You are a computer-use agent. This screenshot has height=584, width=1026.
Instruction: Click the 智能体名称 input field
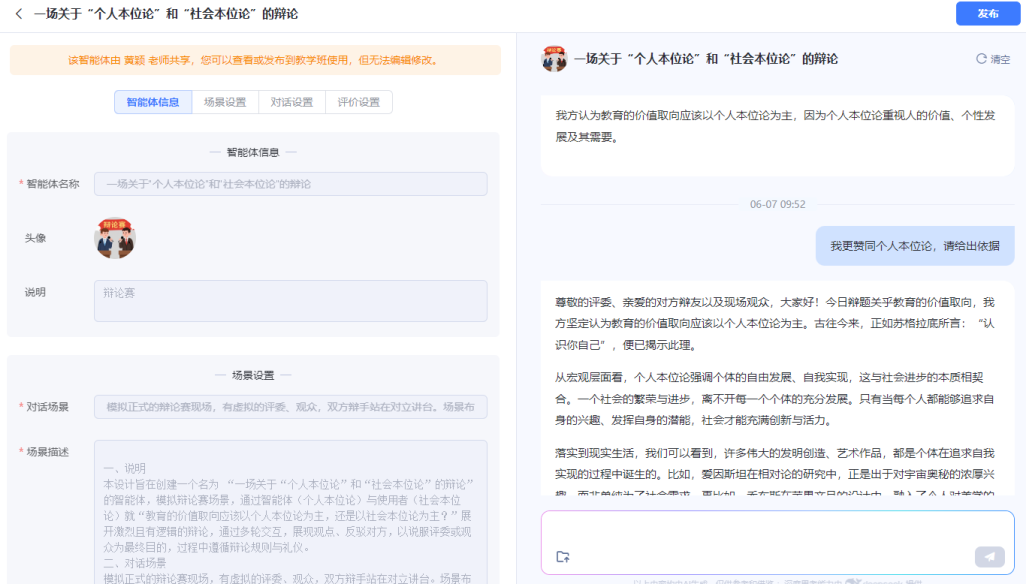pos(288,184)
